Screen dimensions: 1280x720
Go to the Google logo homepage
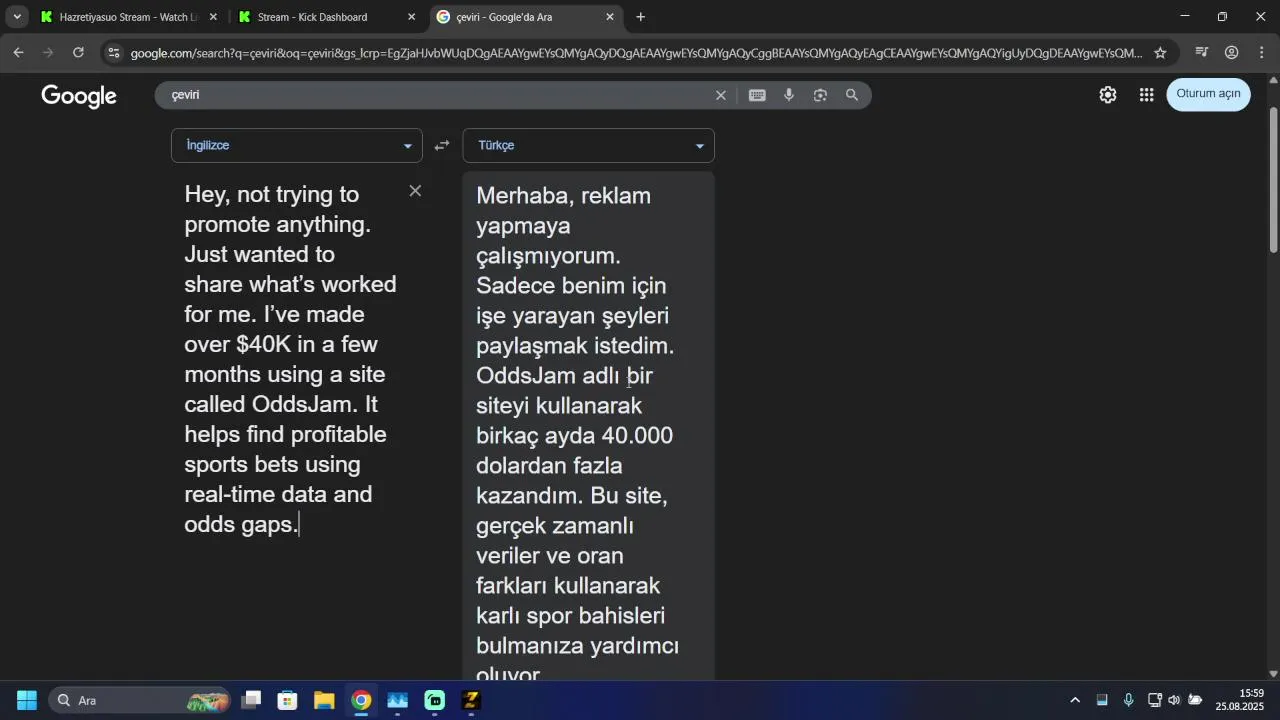(x=79, y=96)
